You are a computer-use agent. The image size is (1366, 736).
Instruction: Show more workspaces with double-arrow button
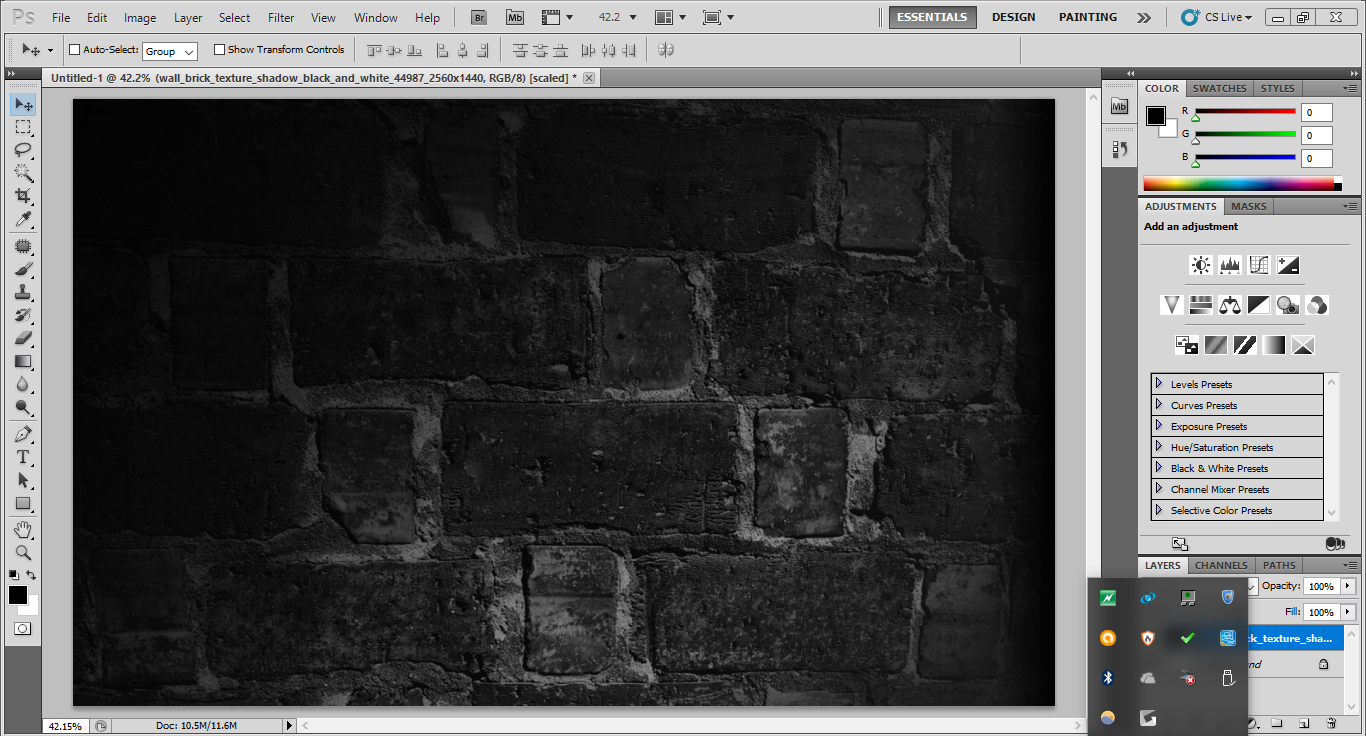pyautogui.click(x=1144, y=17)
